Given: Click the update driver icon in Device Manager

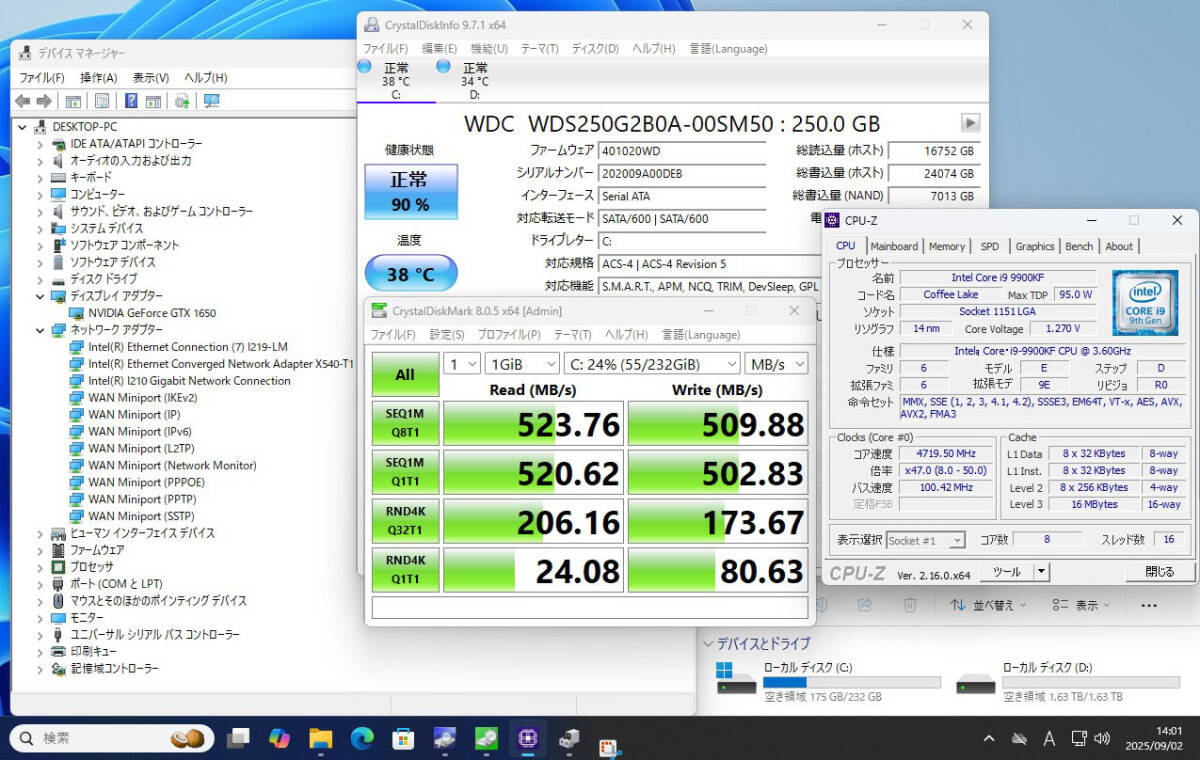Looking at the screenshot, I should (182, 101).
